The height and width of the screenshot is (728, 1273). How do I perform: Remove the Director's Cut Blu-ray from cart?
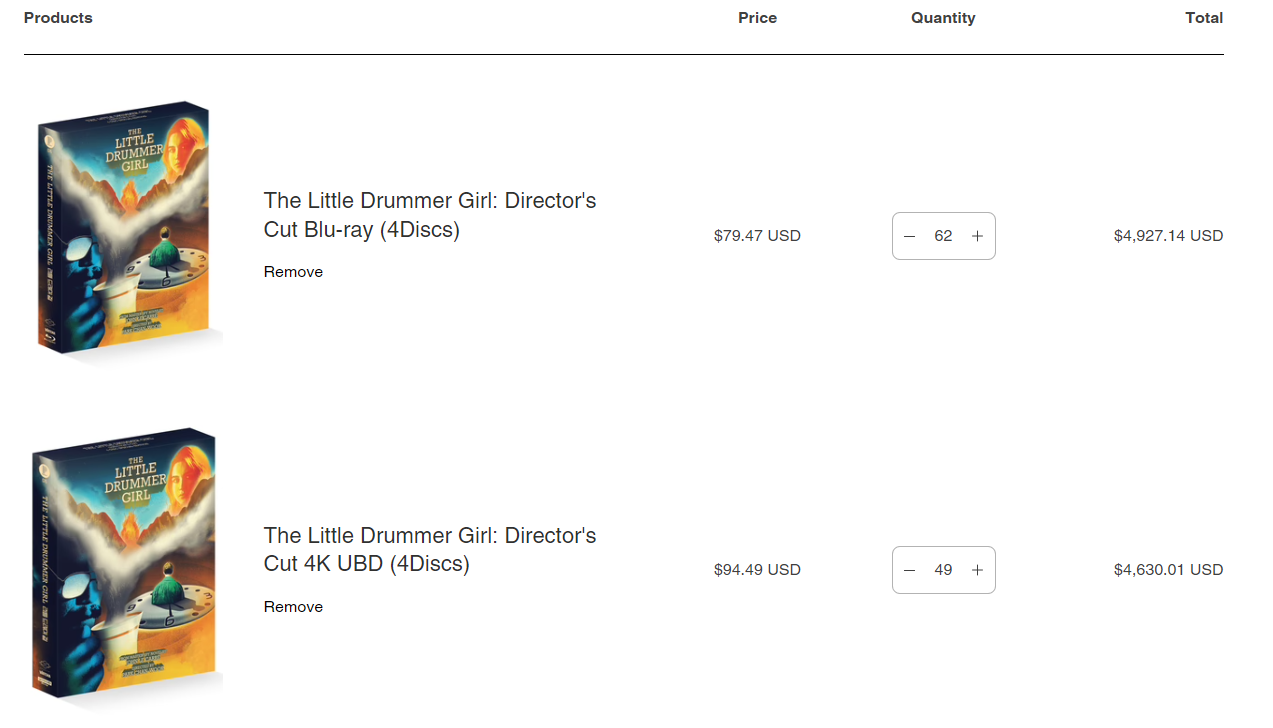pyautogui.click(x=293, y=272)
